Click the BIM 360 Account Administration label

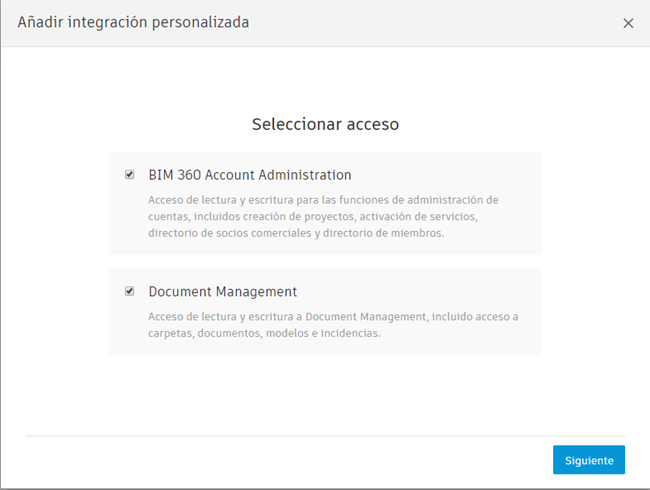point(250,175)
